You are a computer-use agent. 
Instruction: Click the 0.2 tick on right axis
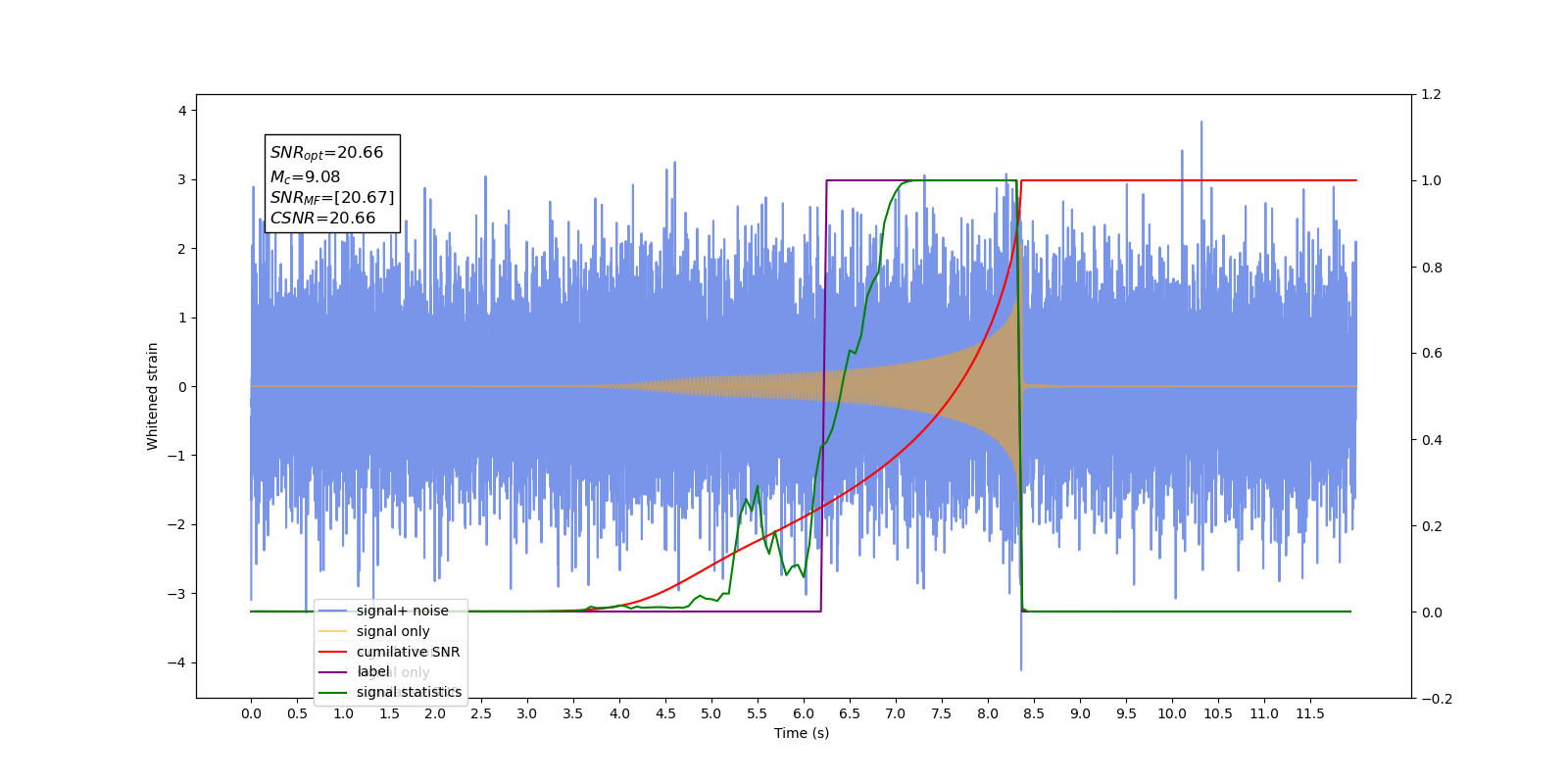[x=1431, y=526]
